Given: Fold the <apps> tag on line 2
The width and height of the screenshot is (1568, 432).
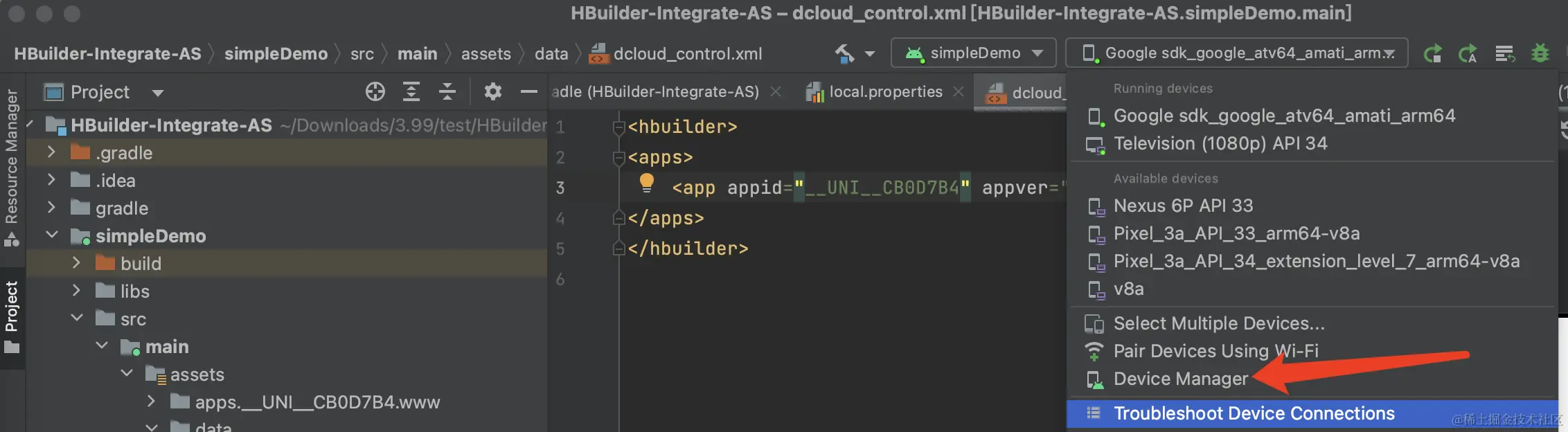Looking at the screenshot, I should 618,158.
